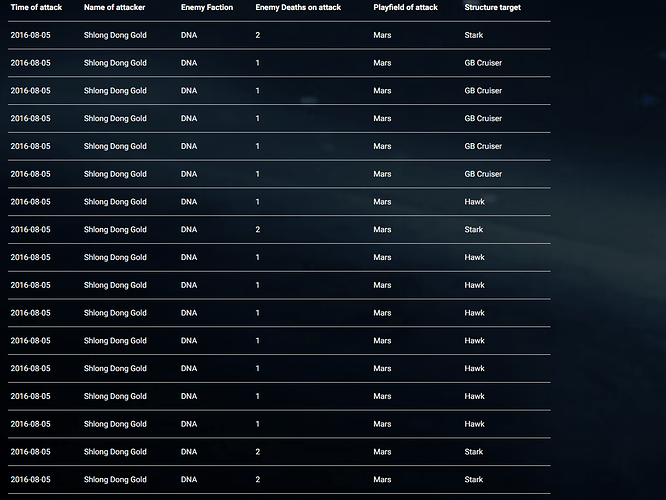
Task: Click the last row's 2016-08-05 date
Action: coord(31,480)
